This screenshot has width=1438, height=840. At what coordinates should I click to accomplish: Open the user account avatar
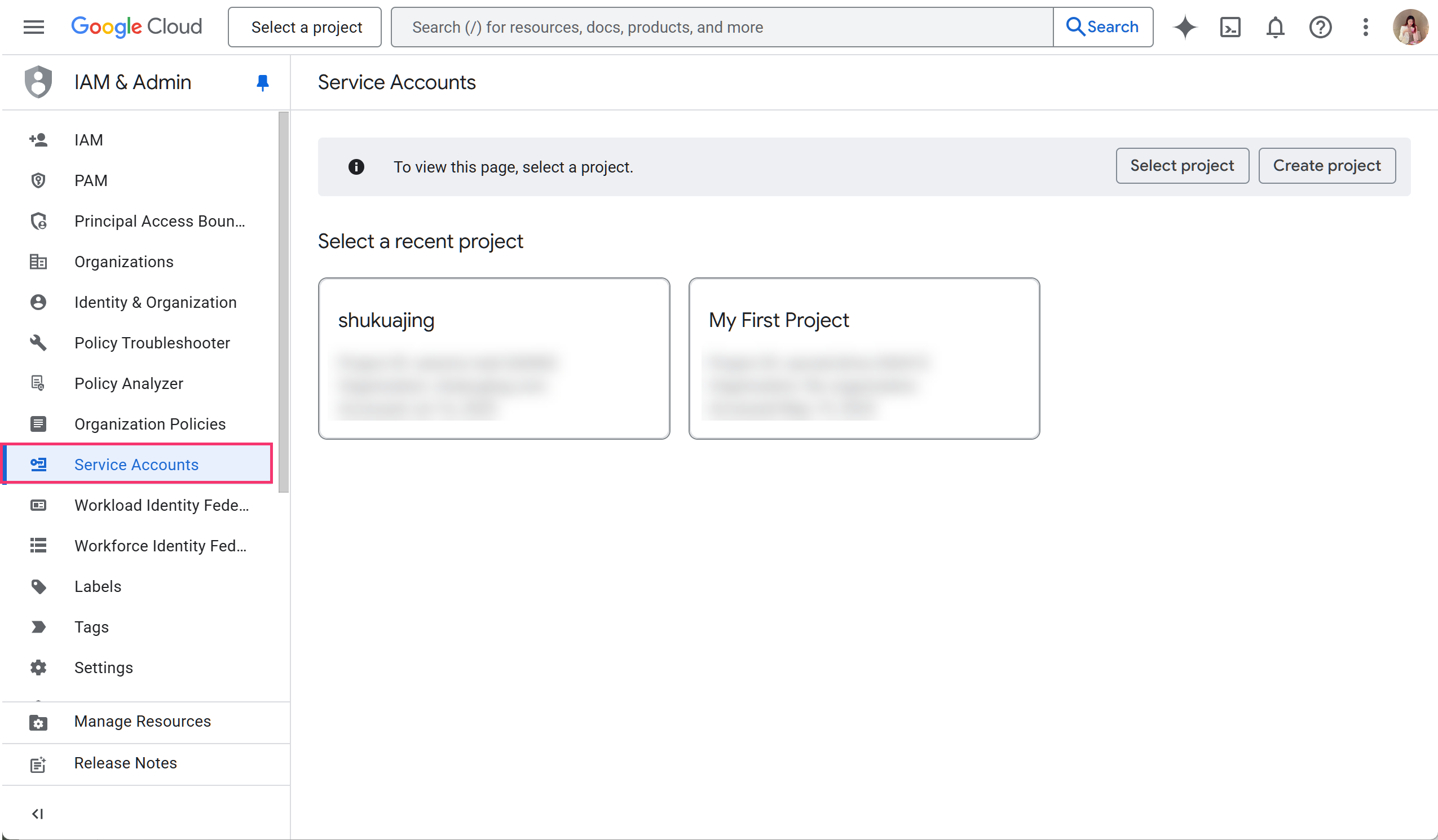[x=1410, y=27]
